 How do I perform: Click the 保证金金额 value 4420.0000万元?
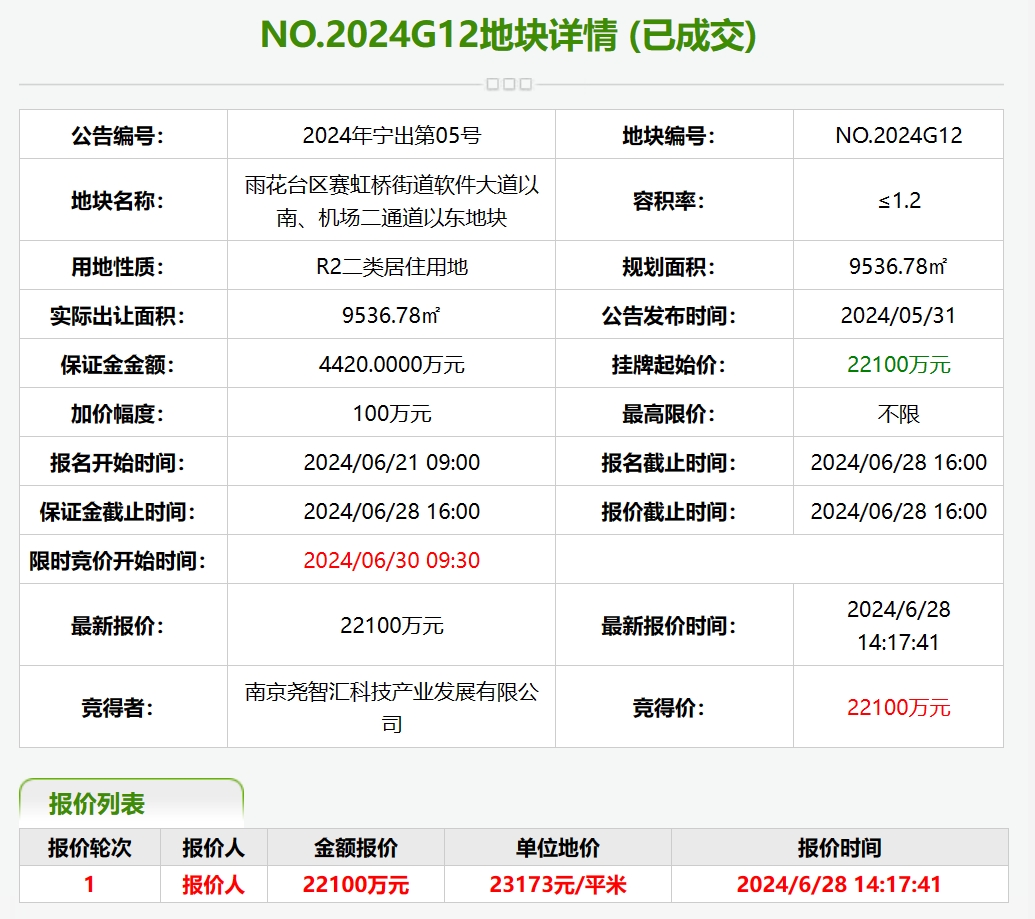pyautogui.click(x=390, y=364)
